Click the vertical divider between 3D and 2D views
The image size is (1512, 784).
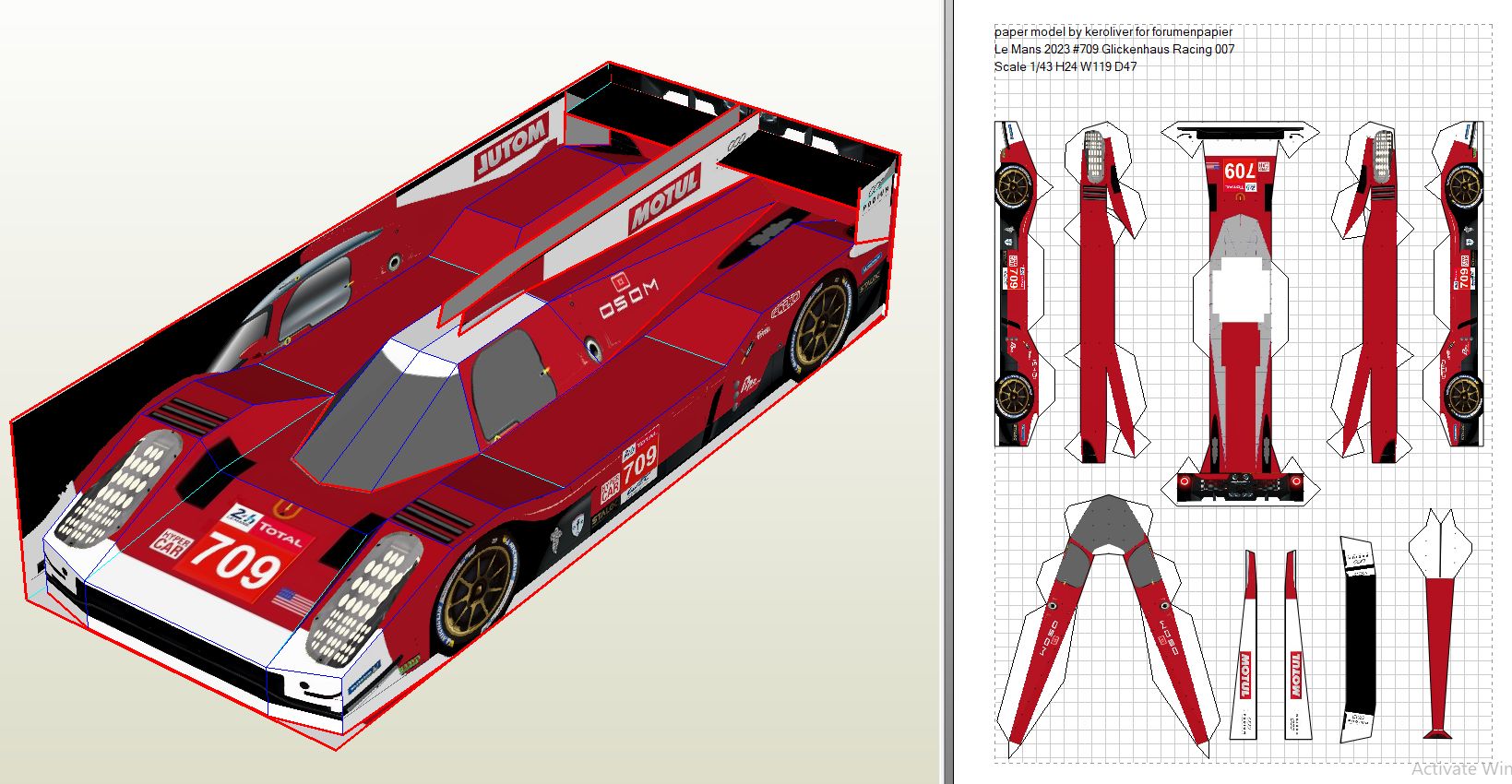pos(946,392)
